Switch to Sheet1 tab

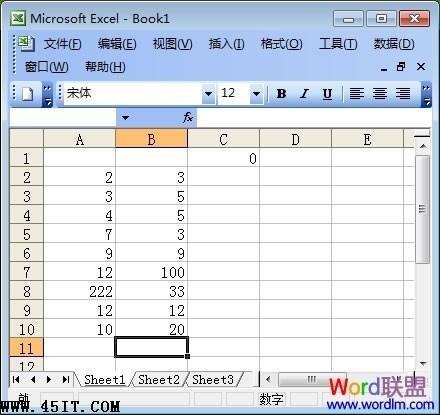(x=104, y=380)
